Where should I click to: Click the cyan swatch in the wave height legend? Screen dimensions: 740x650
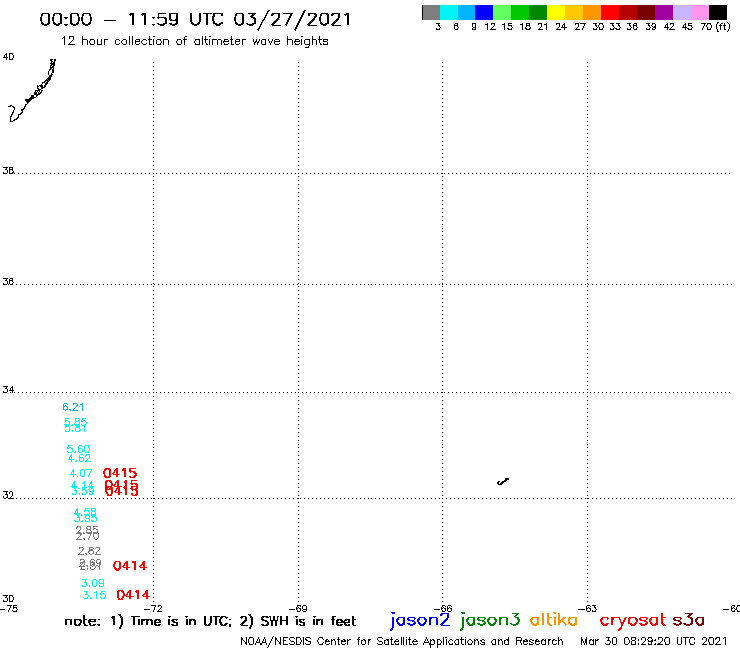449,12
